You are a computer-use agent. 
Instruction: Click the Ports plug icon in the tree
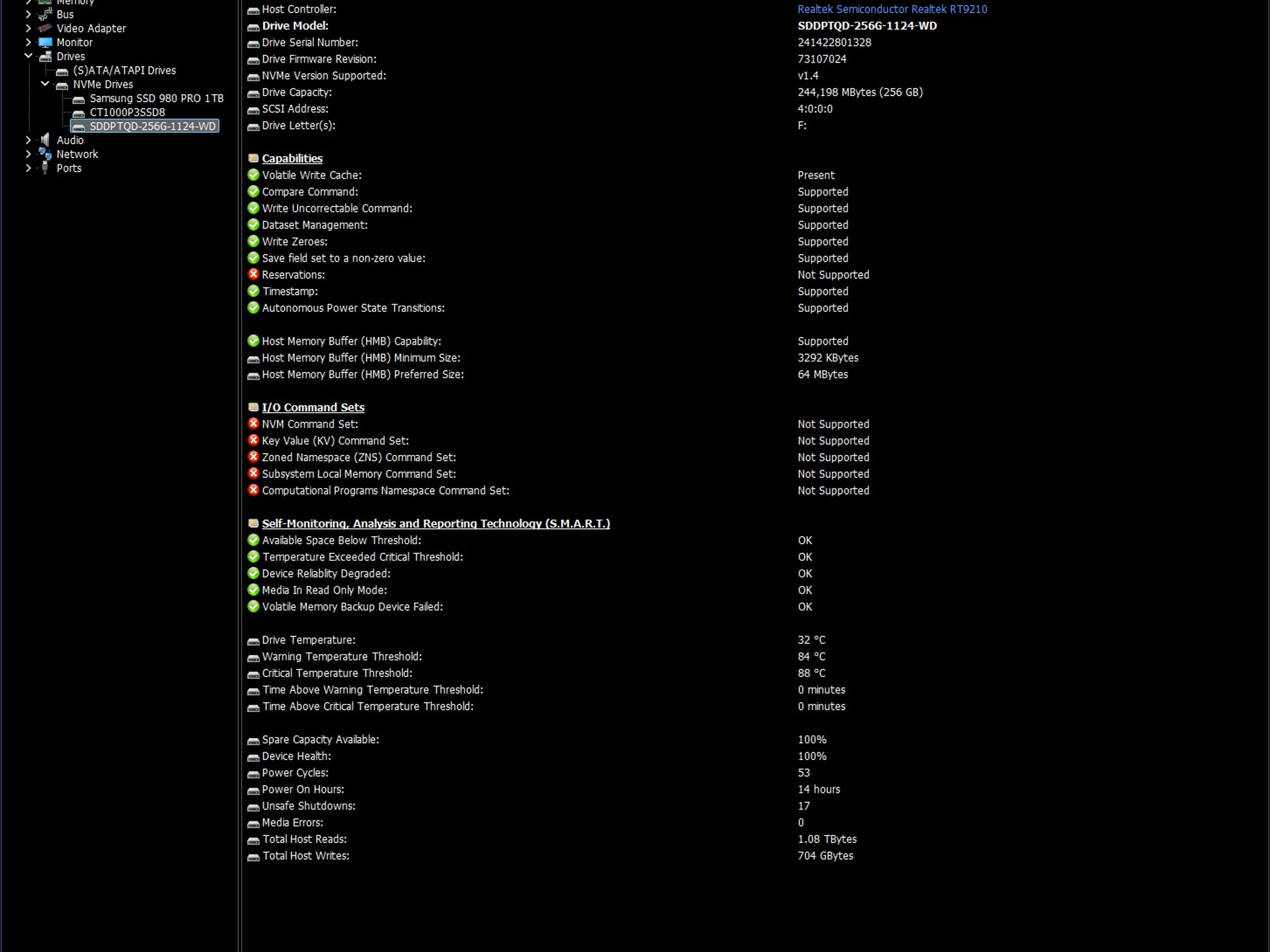click(x=45, y=168)
